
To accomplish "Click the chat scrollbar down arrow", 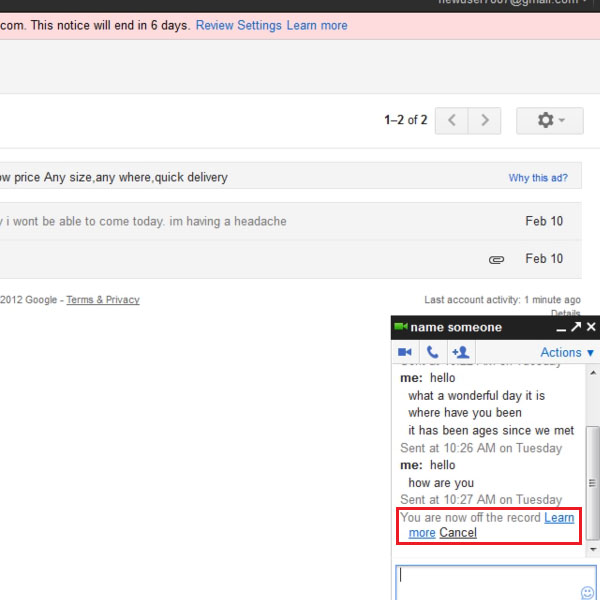I will click(593, 549).
